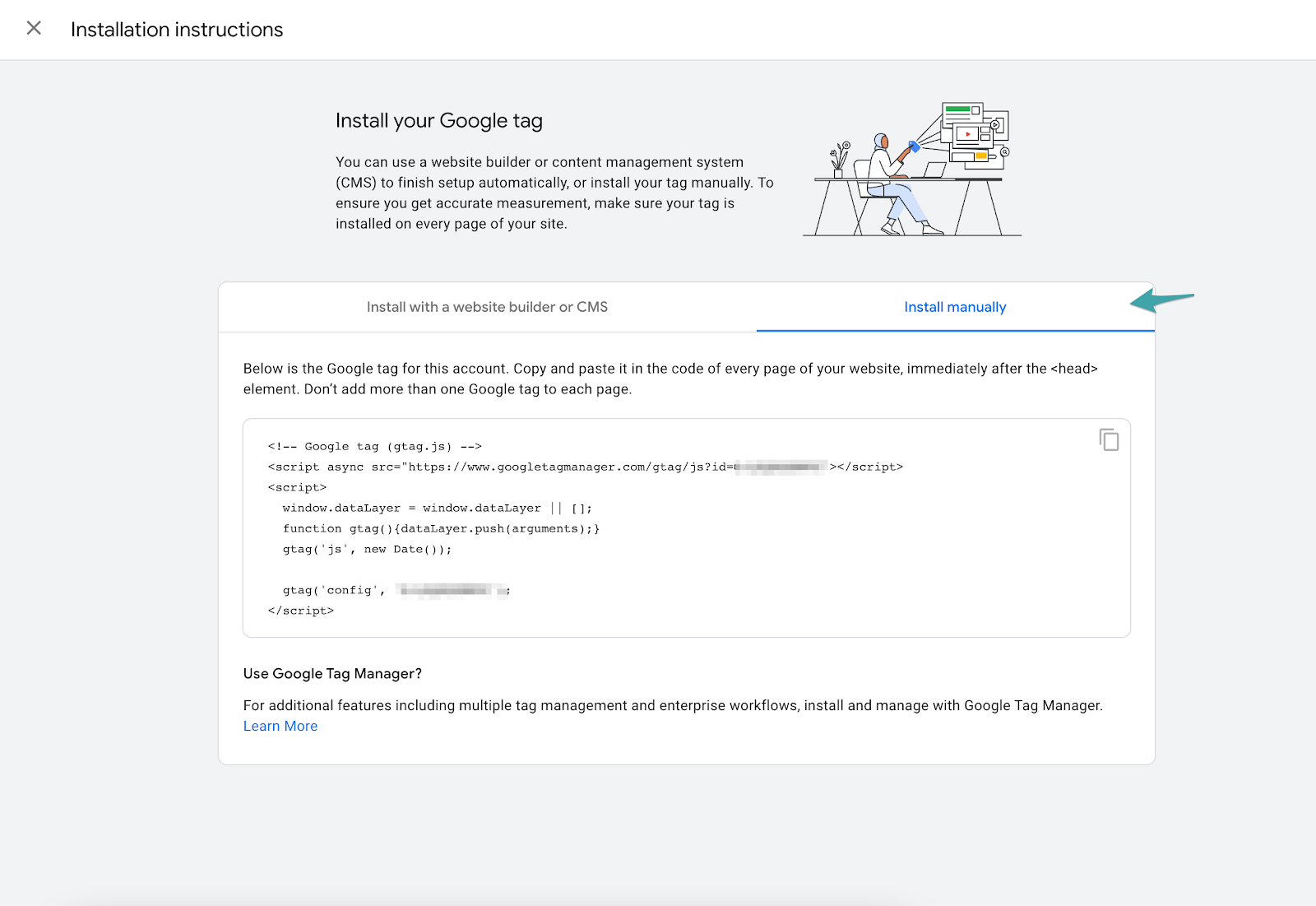The width and height of the screenshot is (1316, 906).
Task: Open the "Learn More" link
Action: pyautogui.click(x=280, y=725)
